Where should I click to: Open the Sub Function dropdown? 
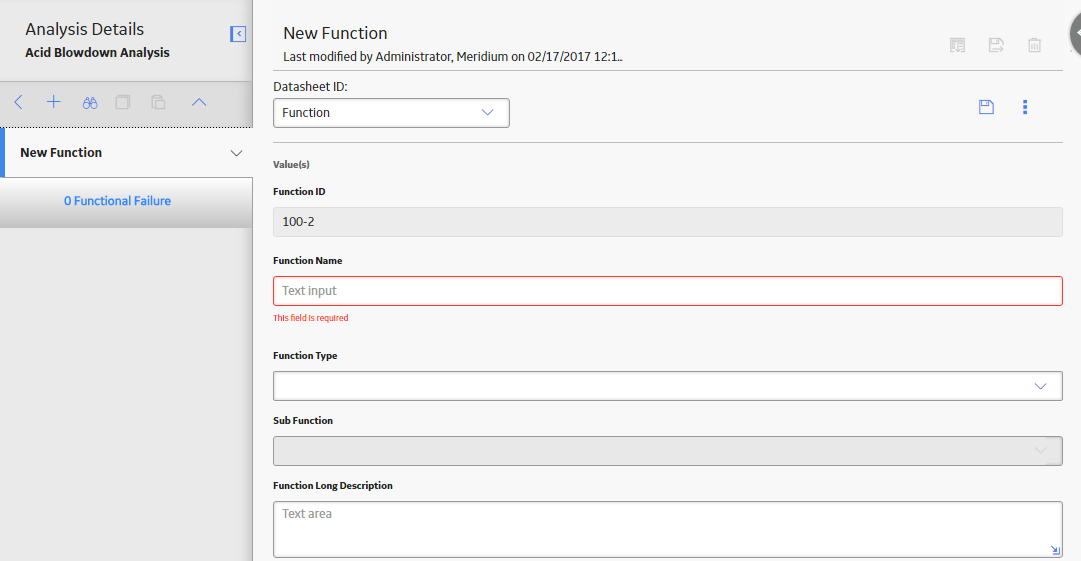(667, 451)
